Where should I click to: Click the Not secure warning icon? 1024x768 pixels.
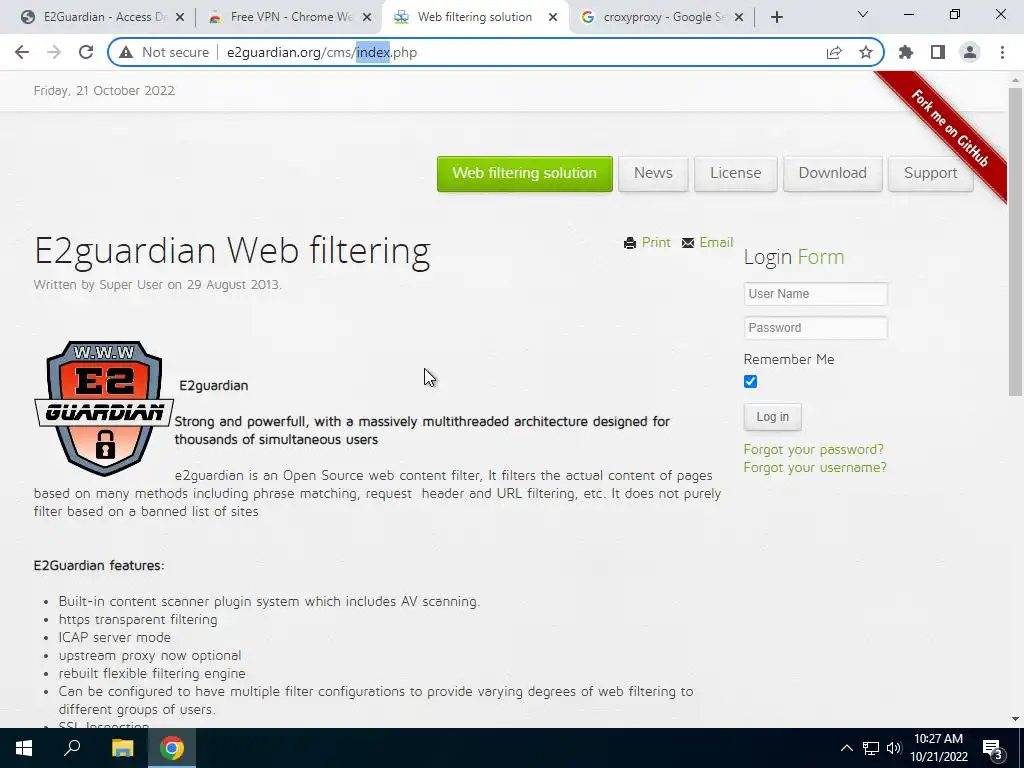coord(126,52)
